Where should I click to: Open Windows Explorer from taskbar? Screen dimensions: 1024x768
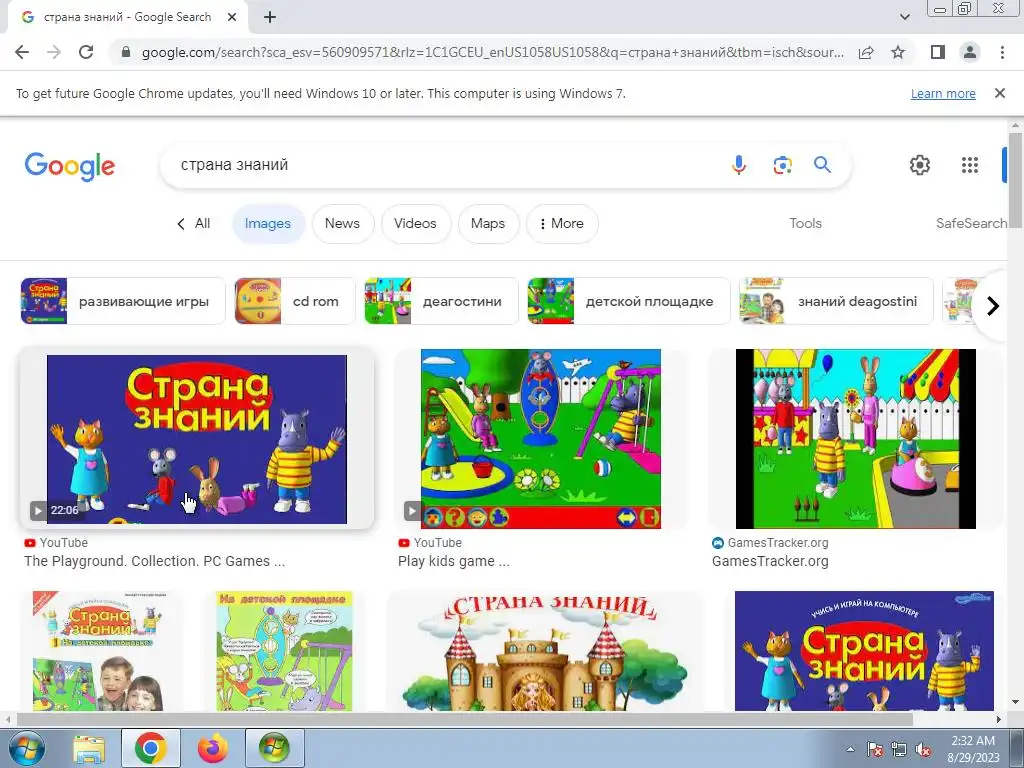89,748
